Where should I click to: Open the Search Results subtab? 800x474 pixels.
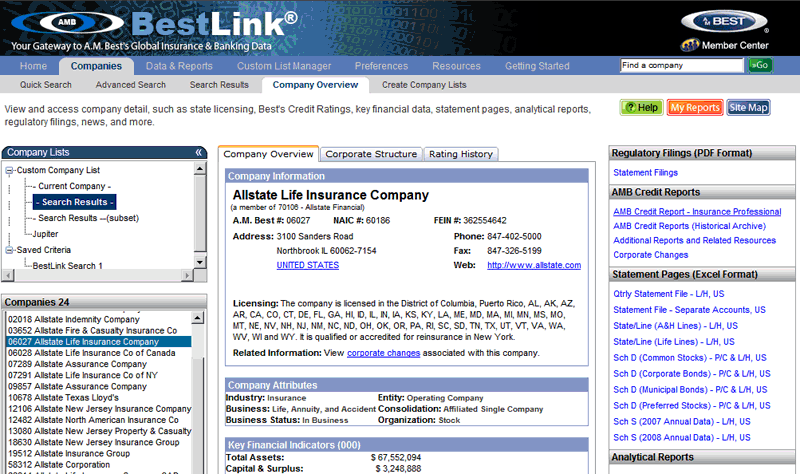tap(219, 85)
